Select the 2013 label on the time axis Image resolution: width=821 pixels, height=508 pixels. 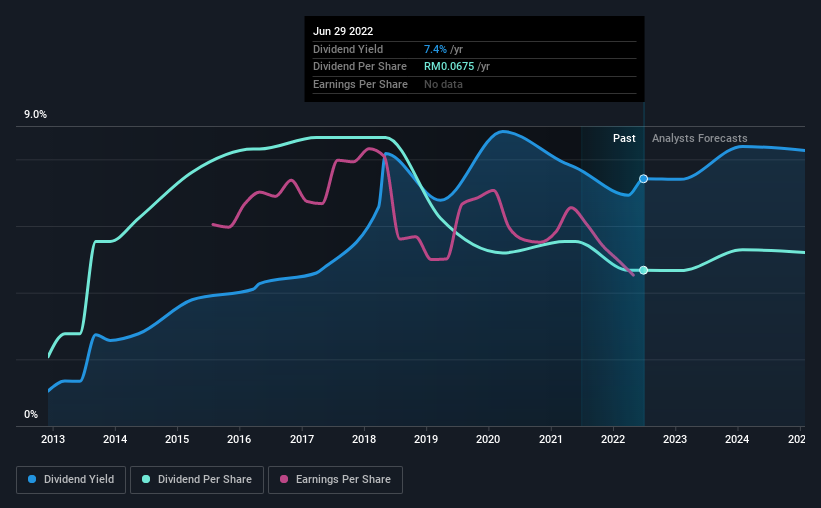[x=53, y=439]
